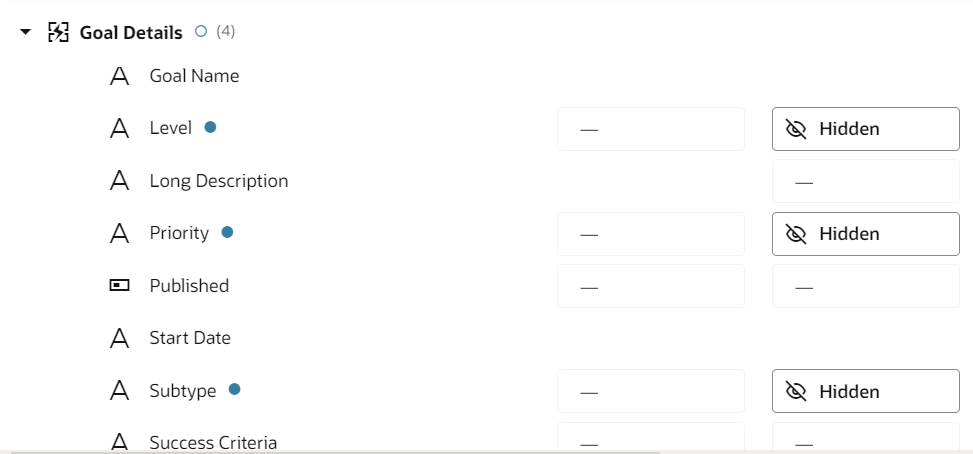Click the circle indicator beside Goal Details

[x=200, y=31]
